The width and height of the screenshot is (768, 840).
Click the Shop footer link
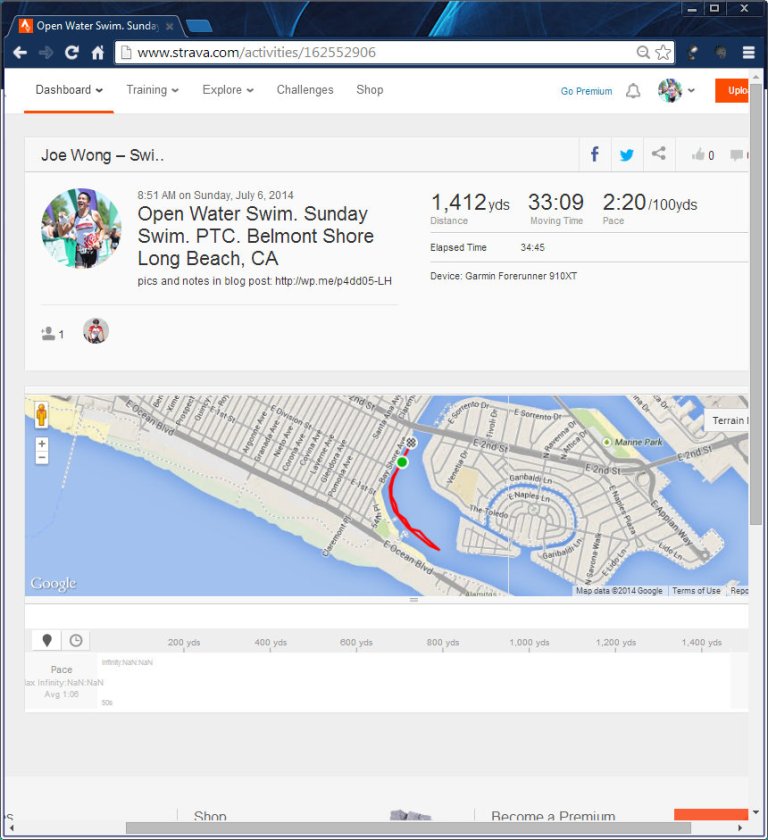click(x=210, y=816)
